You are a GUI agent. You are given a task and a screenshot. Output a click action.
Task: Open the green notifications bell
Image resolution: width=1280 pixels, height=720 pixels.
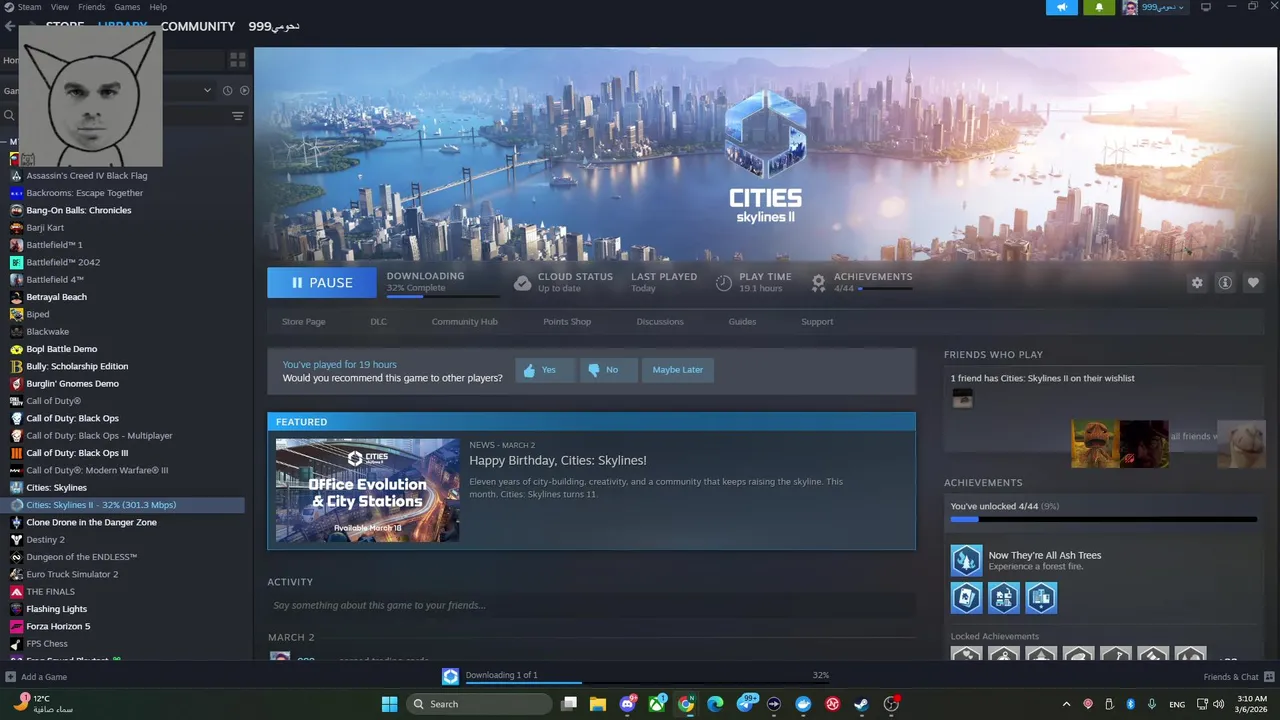pyautogui.click(x=1099, y=7)
